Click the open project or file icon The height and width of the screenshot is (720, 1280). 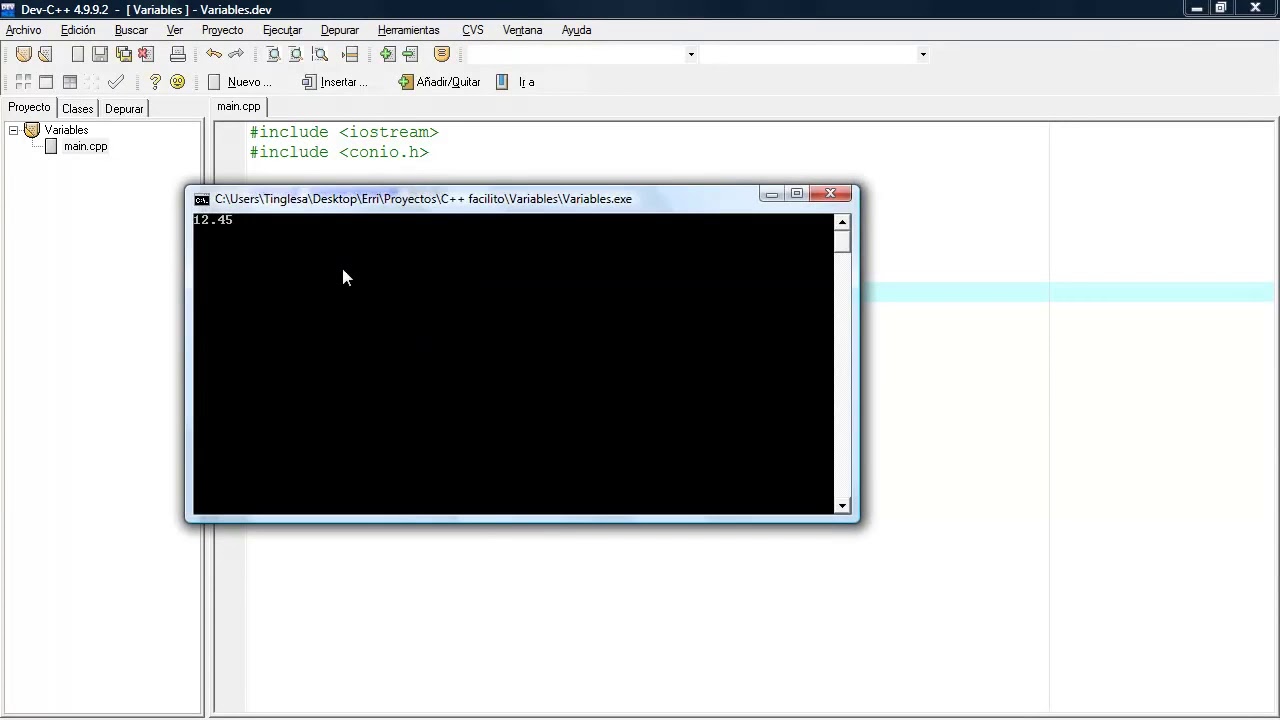45,54
